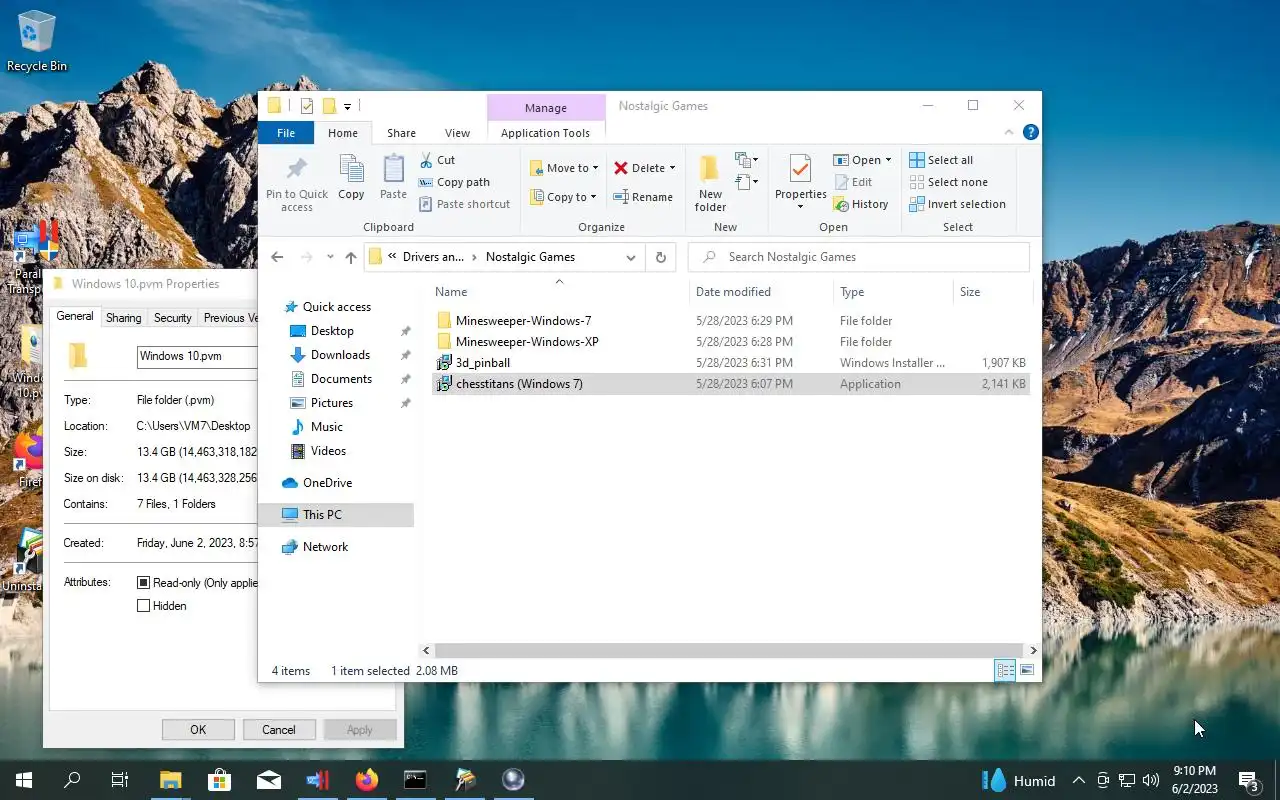Select Minesweeper-Windows-XP folder
The width and height of the screenshot is (1280, 800).
(x=527, y=342)
